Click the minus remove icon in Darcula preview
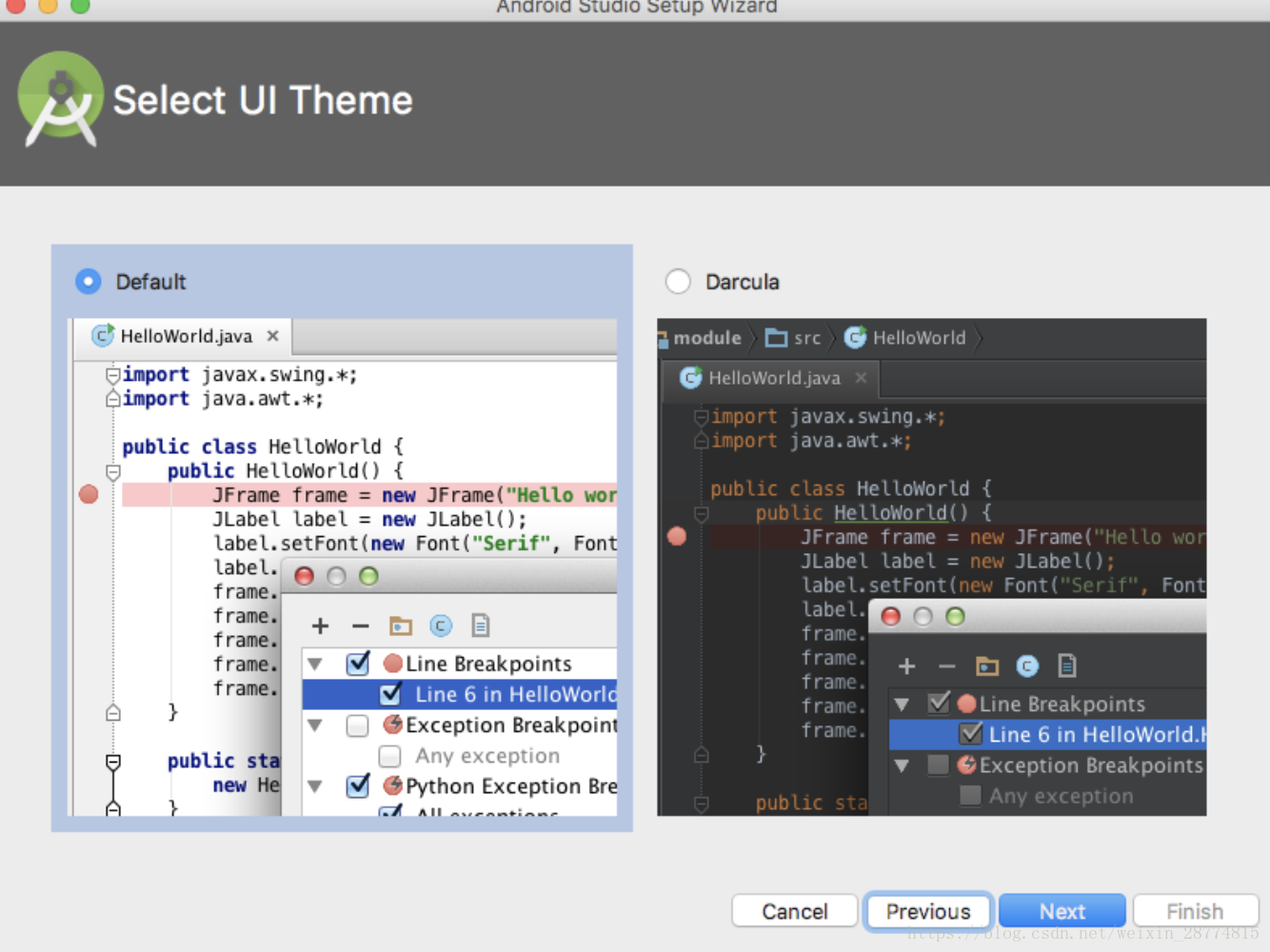 click(x=946, y=666)
